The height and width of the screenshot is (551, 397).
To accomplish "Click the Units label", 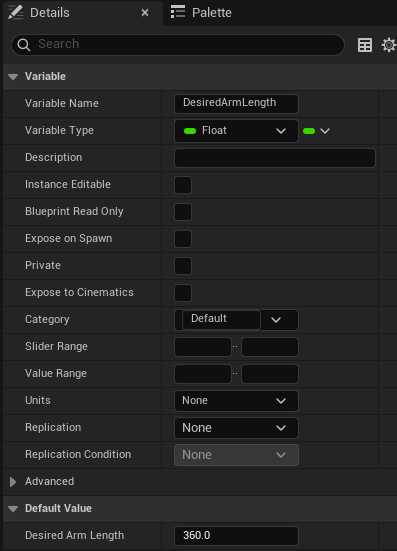I will tap(38, 400).
